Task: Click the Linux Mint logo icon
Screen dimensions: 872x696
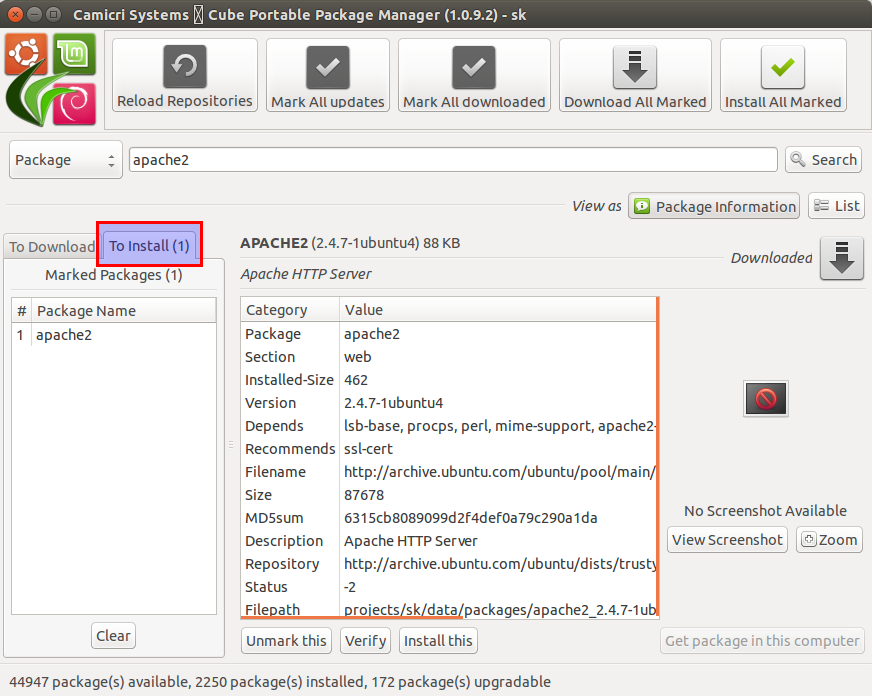Action: 75,53
